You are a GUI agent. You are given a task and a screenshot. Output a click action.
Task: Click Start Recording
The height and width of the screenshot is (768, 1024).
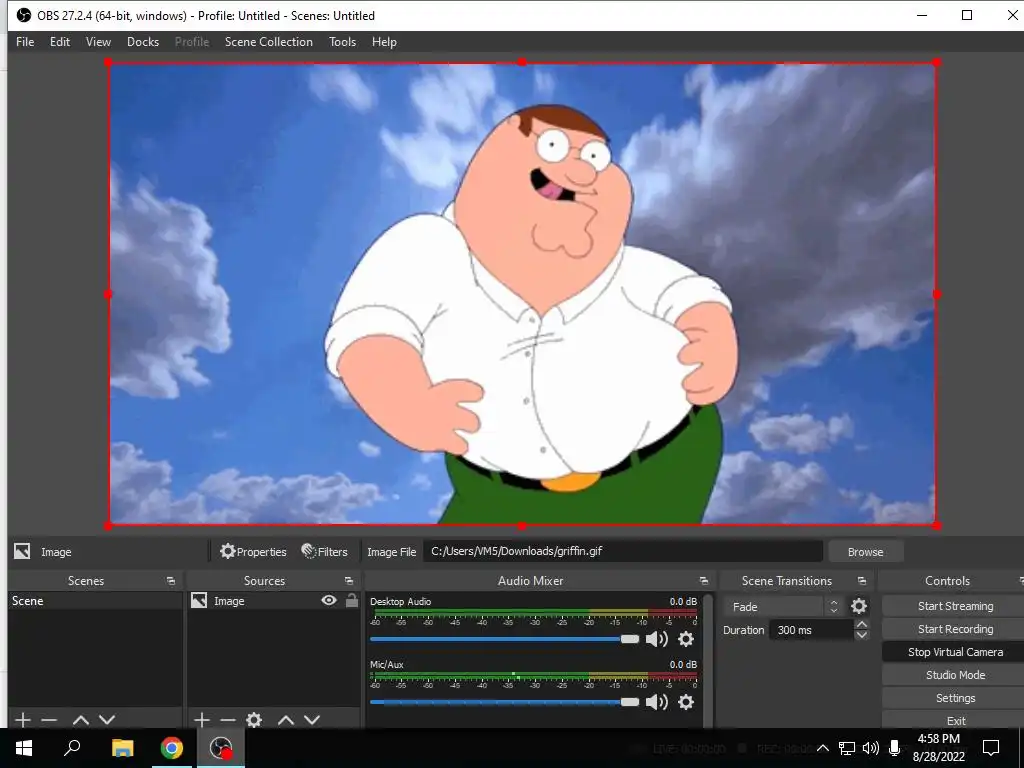click(x=955, y=629)
